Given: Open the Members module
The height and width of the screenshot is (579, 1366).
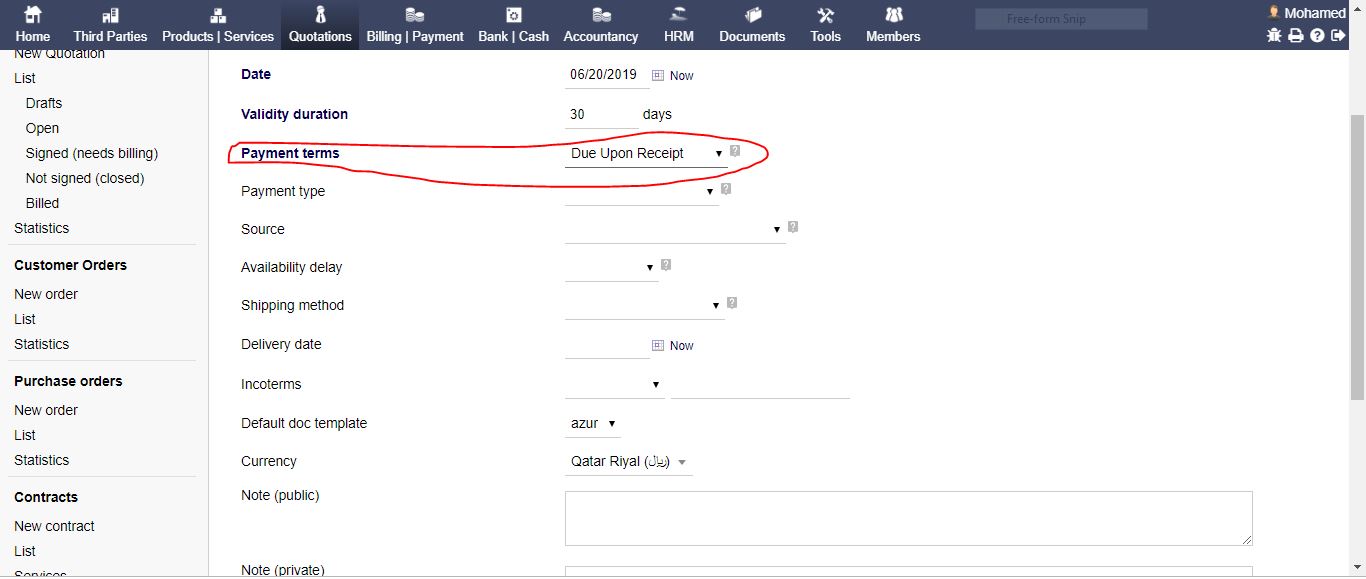Looking at the screenshot, I should tap(893, 25).
